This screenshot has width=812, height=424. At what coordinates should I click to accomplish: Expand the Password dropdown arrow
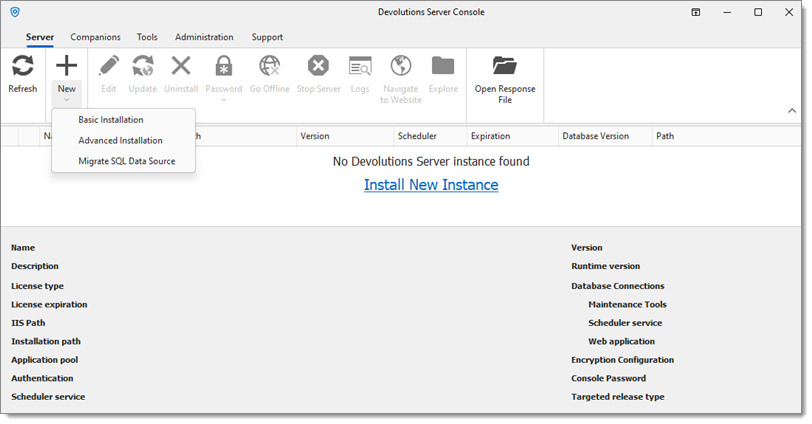pos(224,99)
